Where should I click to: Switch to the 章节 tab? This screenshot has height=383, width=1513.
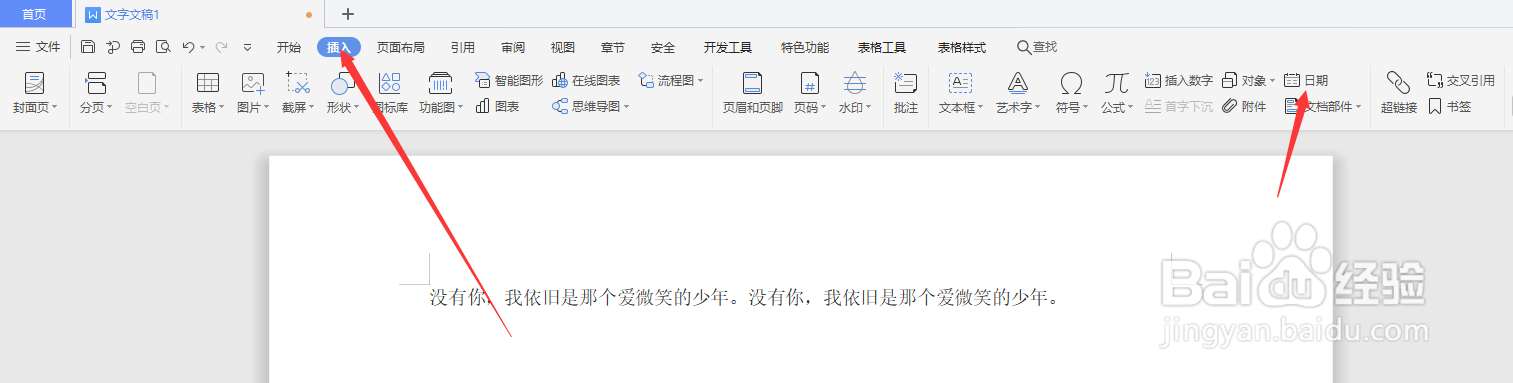point(613,47)
